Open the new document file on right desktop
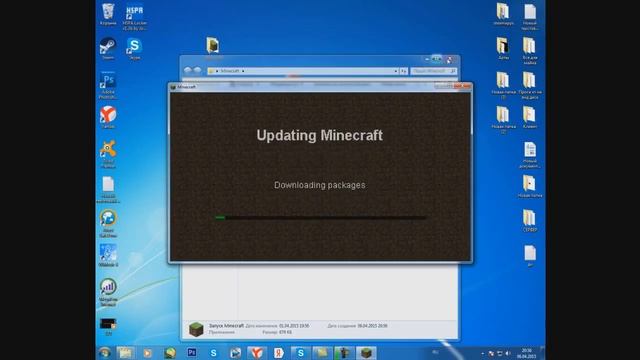The image size is (640, 360). pos(530,155)
